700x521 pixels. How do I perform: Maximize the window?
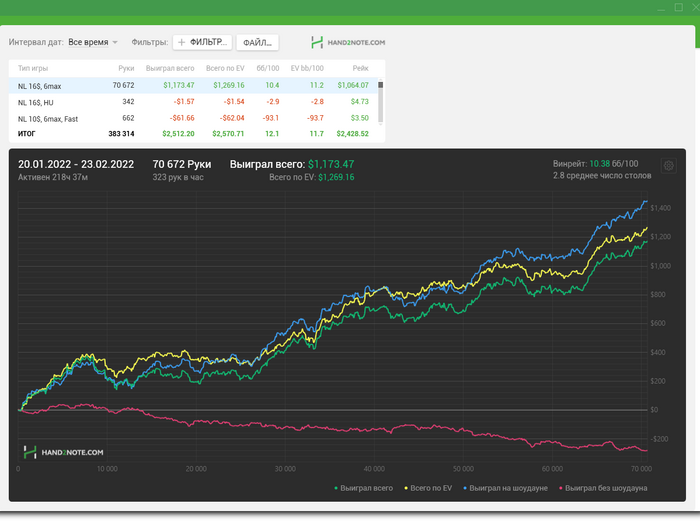(679, 7)
